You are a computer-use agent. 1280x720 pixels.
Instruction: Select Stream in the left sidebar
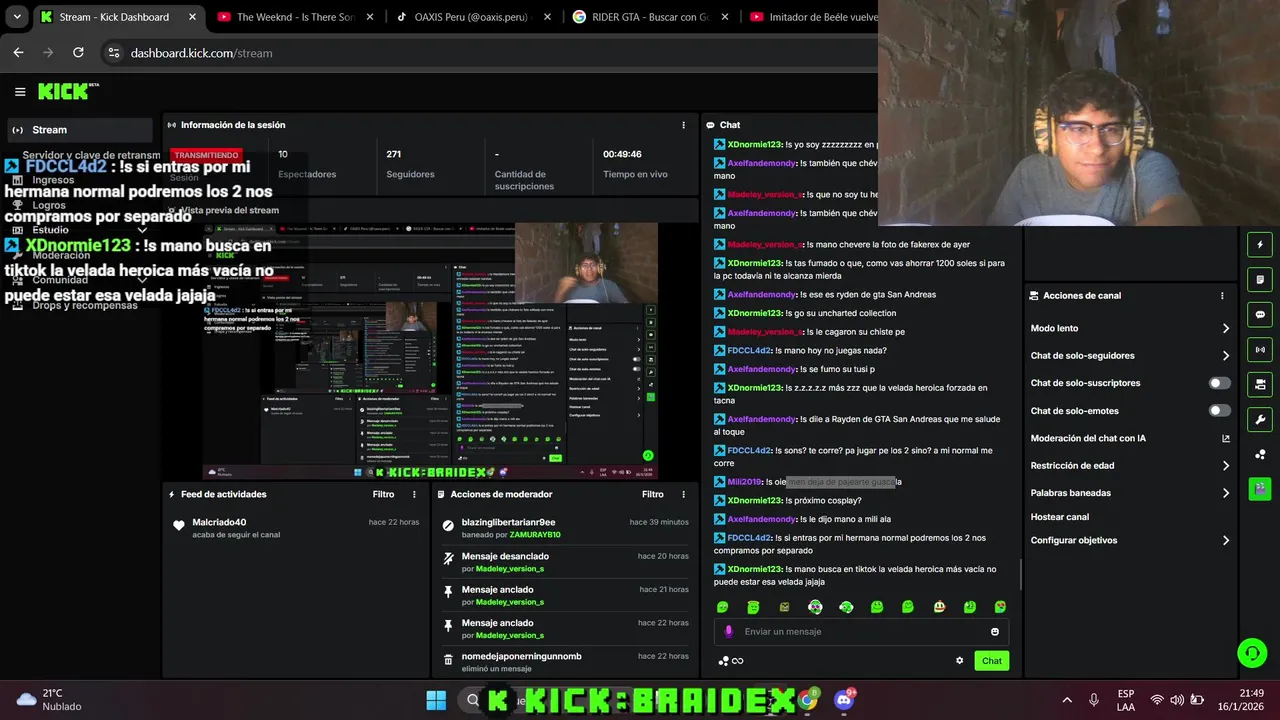click(x=81, y=130)
